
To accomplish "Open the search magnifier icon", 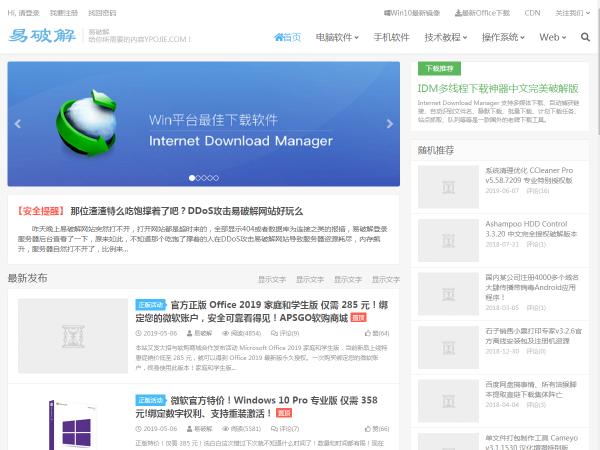I will pyautogui.click(x=585, y=37).
